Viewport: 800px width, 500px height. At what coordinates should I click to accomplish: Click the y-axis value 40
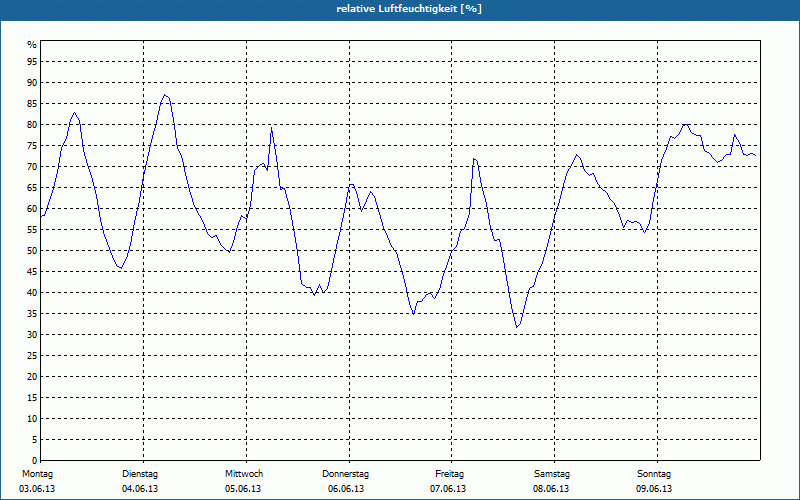coord(32,293)
